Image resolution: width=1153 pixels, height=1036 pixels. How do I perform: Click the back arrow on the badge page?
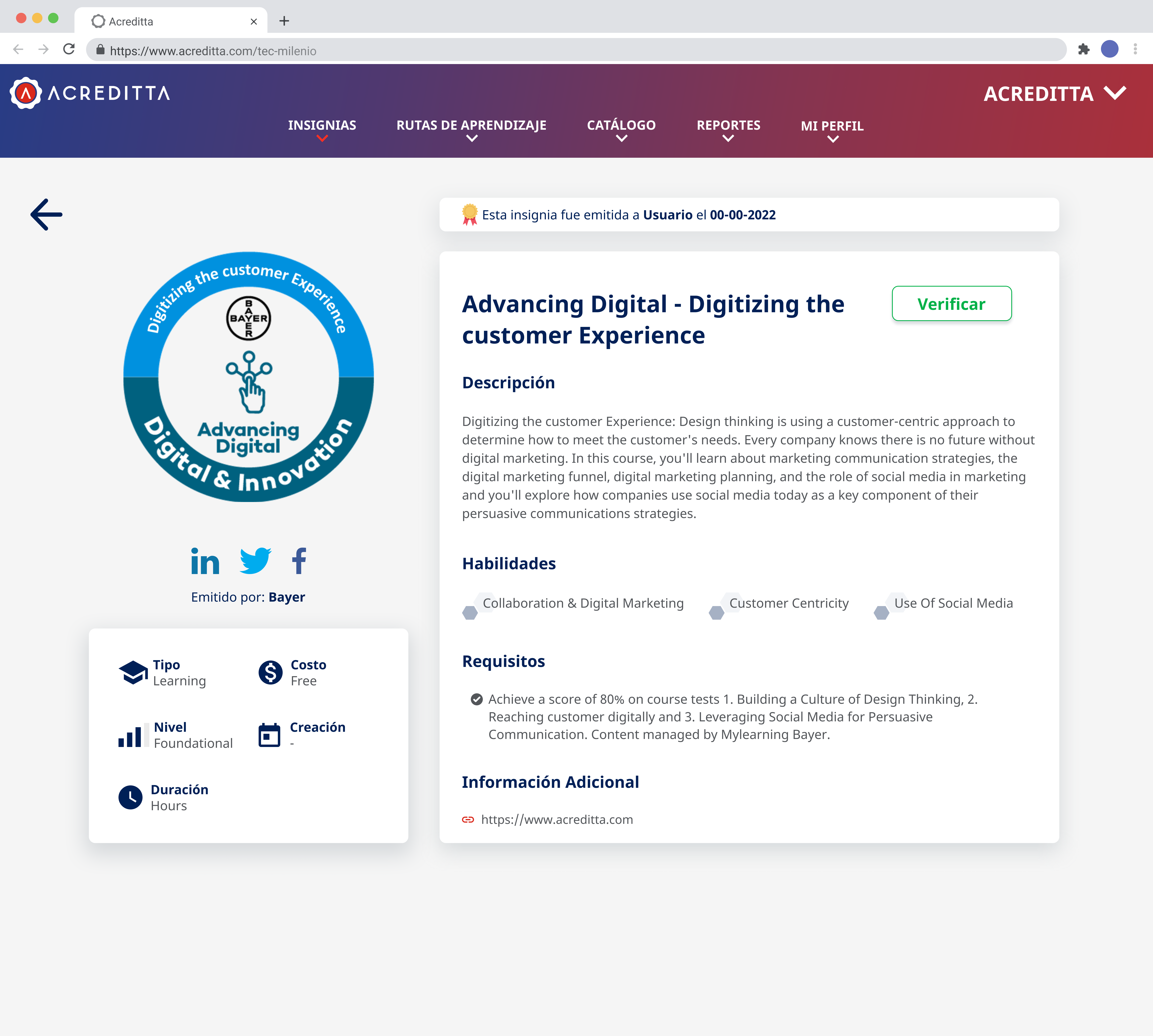[46, 215]
